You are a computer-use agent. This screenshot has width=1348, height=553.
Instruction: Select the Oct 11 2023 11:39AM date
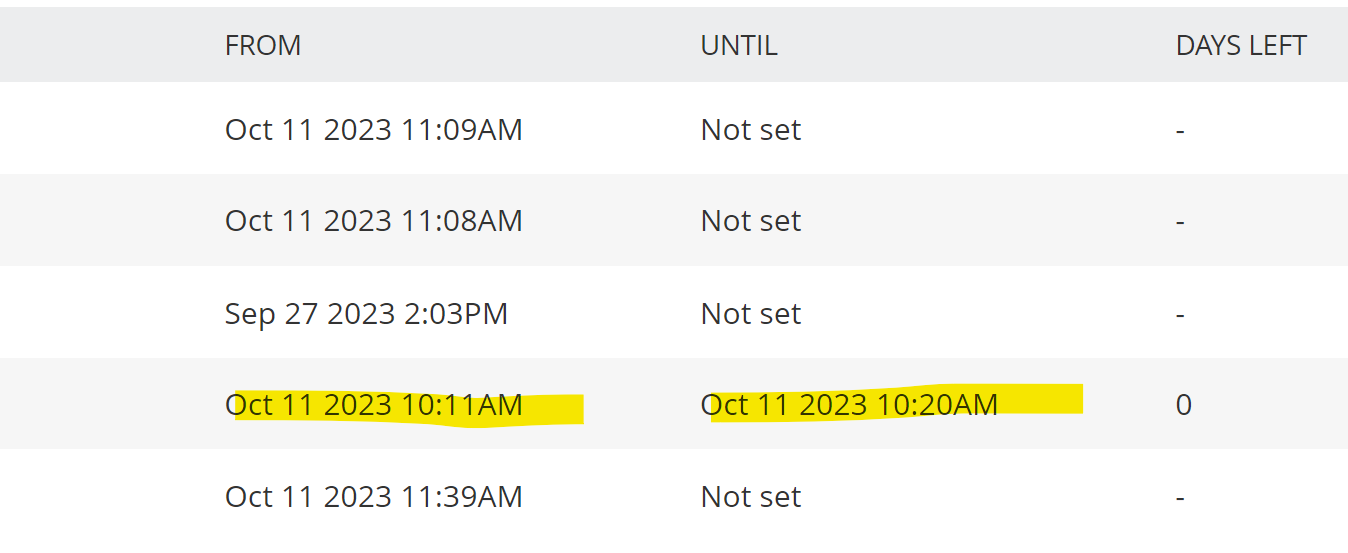tap(373, 497)
